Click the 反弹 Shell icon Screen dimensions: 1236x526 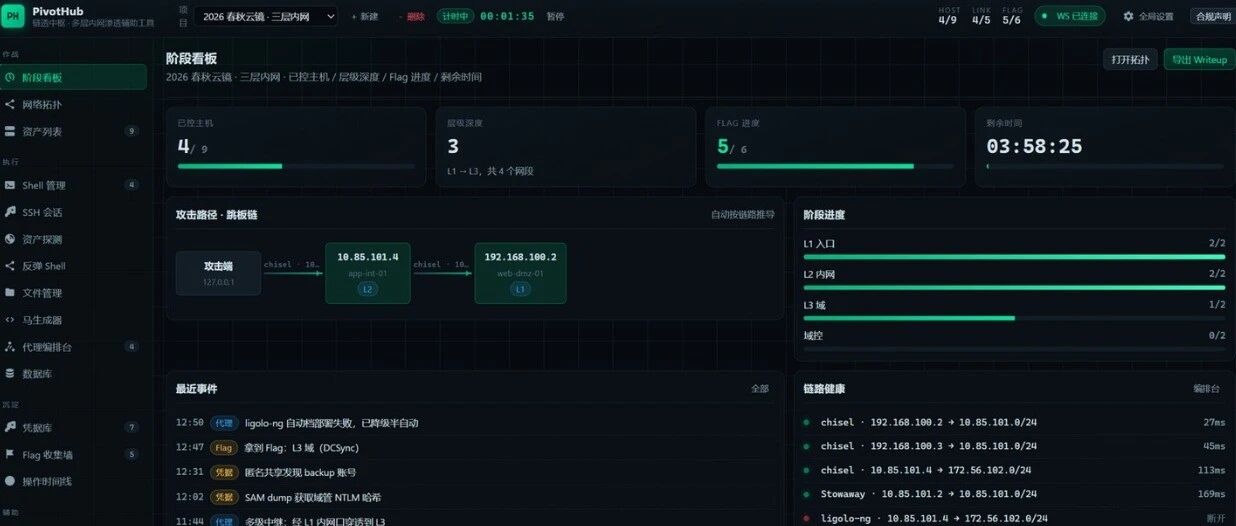pyautogui.click(x=10, y=266)
